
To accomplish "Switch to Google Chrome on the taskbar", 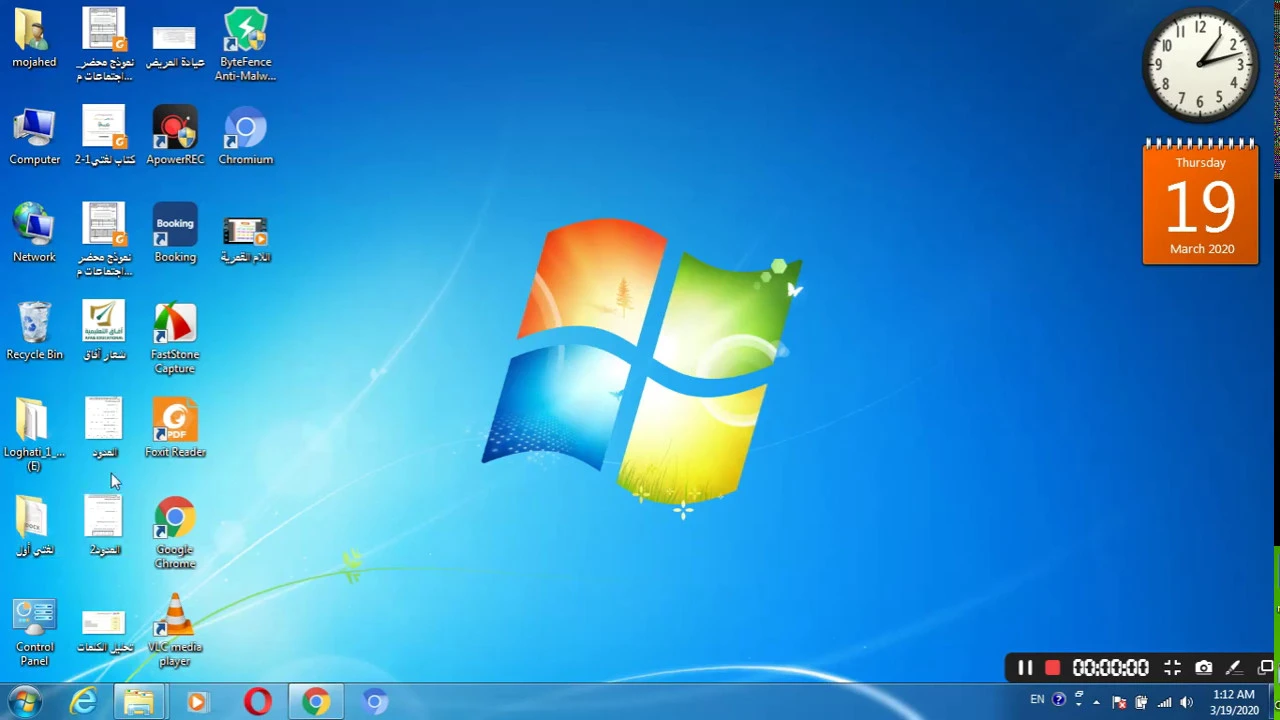I will pos(316,702).
